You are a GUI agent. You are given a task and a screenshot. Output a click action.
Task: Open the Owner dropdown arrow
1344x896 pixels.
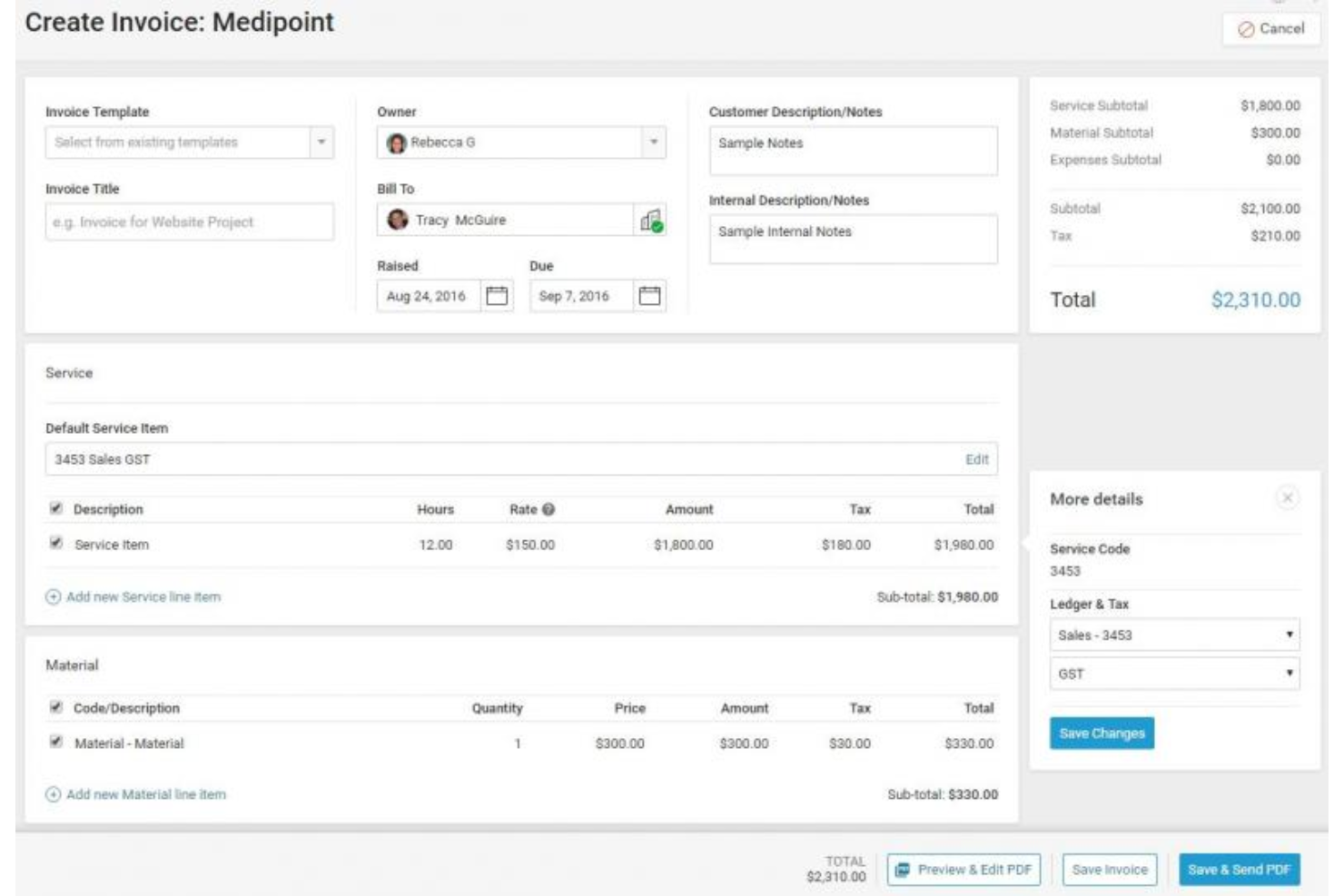tap(654, 143)
